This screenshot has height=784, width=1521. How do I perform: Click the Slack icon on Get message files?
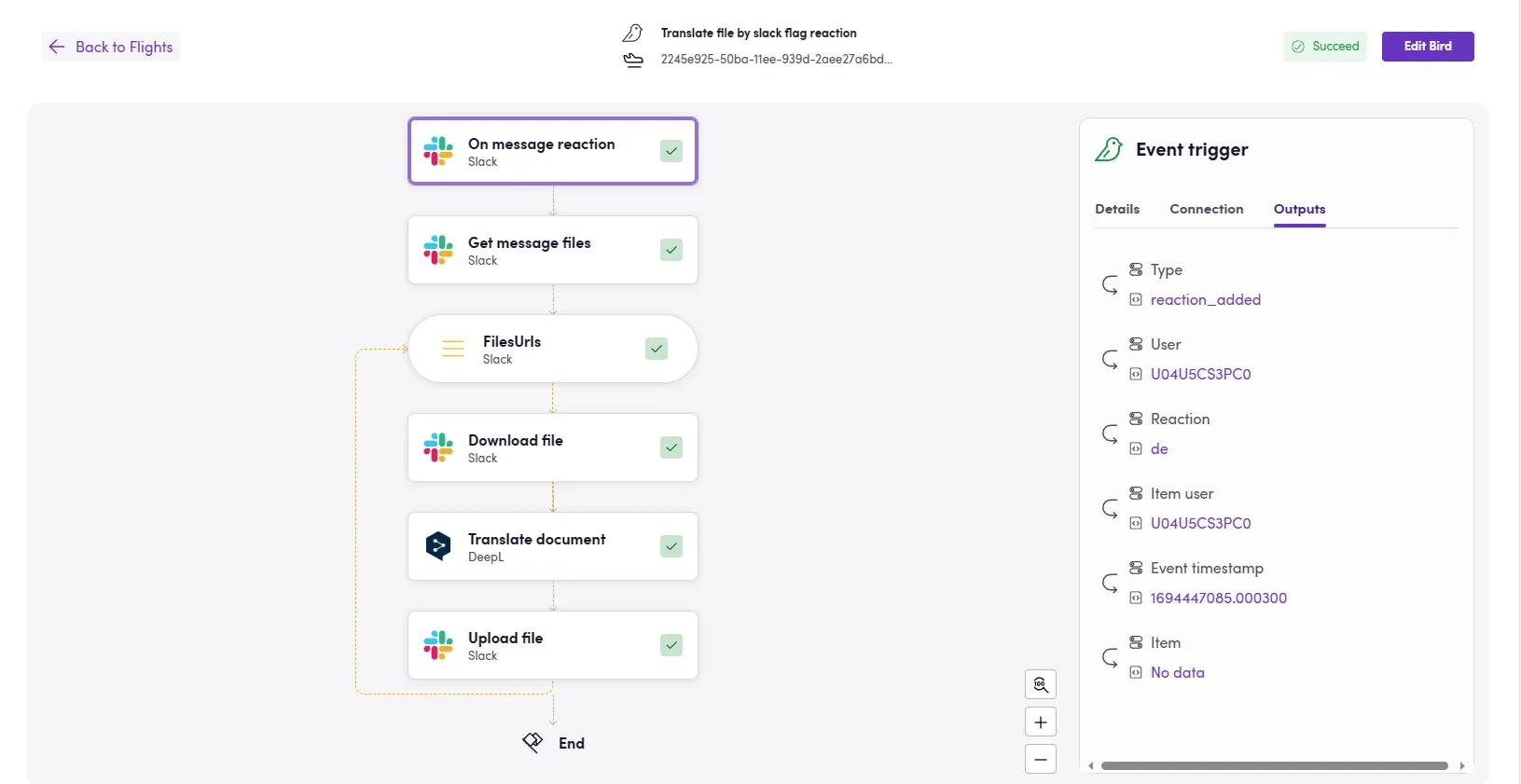pyautogui.click(x=438, y=250)
